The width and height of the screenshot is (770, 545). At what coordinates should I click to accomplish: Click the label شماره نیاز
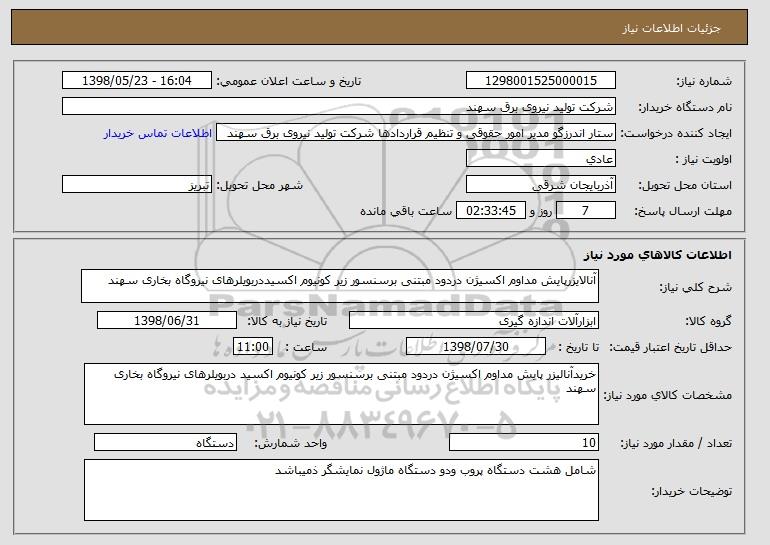[x=704, y=82]
